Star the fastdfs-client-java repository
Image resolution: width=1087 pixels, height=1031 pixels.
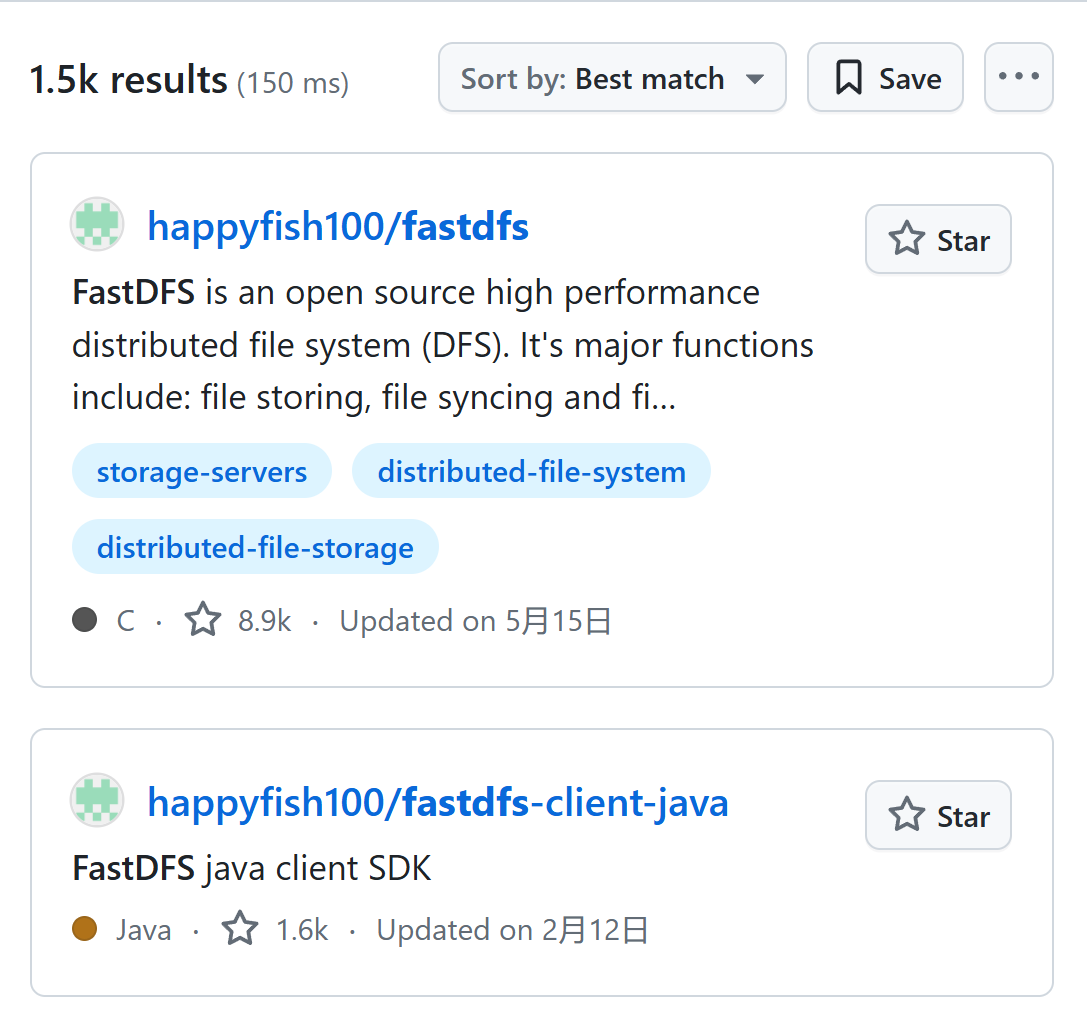click(x=938, y=815)
